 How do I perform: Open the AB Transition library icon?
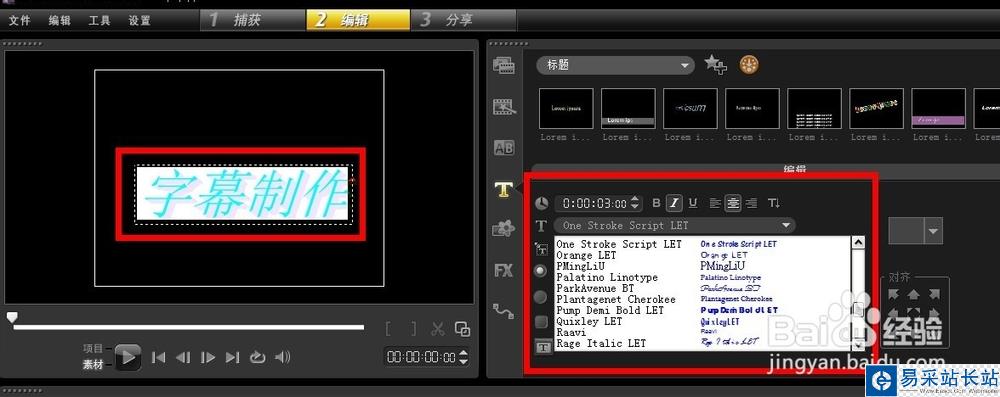point(504,148)
